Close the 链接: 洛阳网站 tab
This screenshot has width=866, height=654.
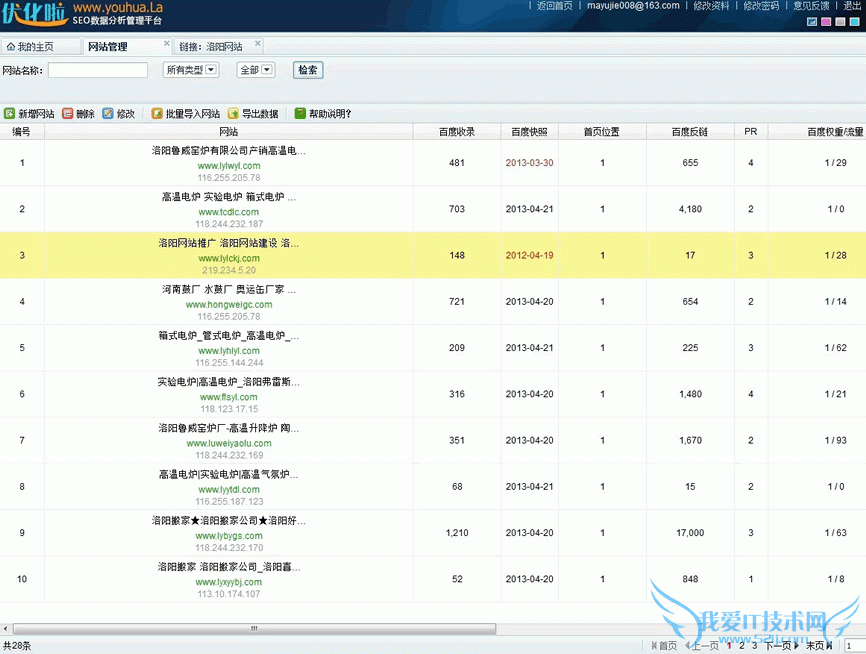[257, 44]
